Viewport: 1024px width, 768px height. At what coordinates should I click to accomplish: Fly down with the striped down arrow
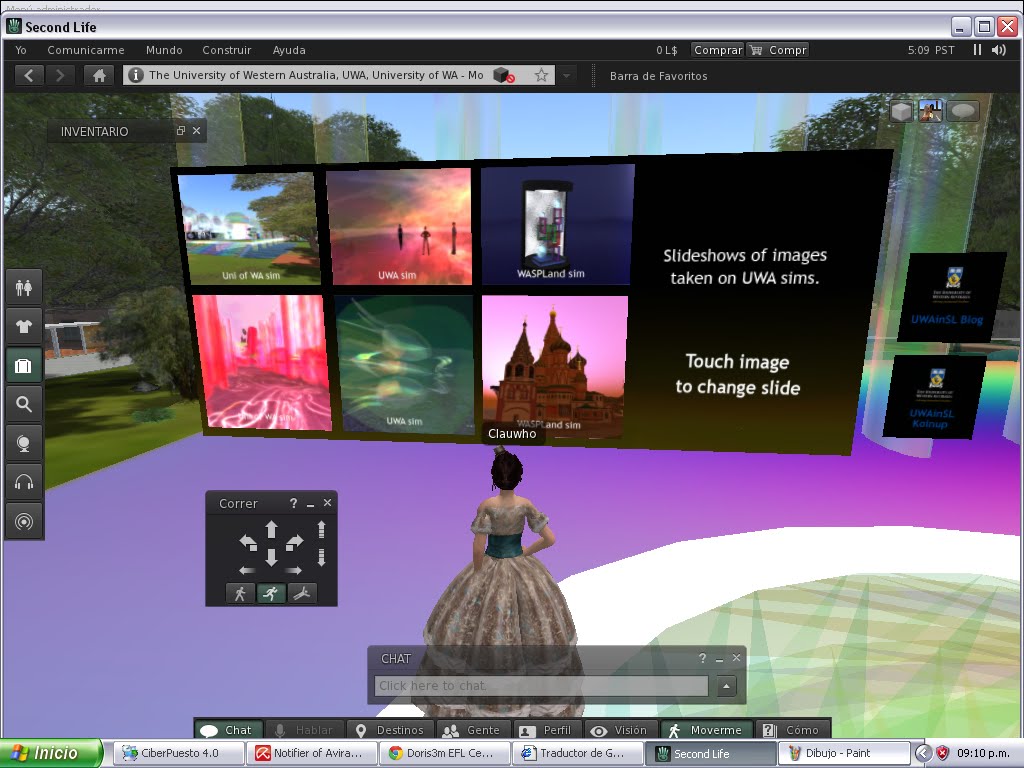point(321,557)
